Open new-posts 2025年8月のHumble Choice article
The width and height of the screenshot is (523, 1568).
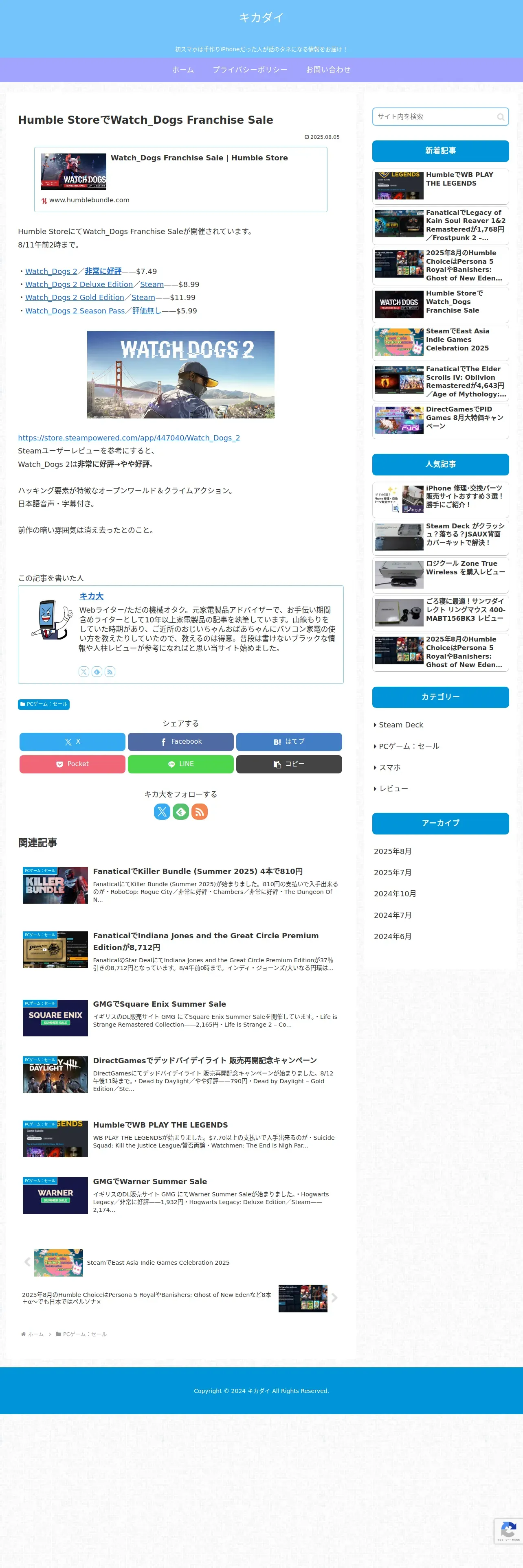click(x=441, y=265)
